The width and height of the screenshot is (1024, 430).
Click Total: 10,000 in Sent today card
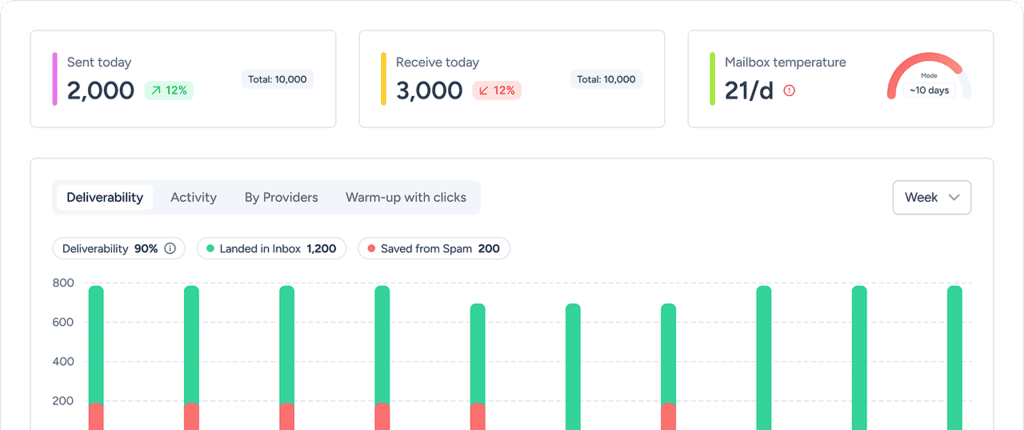pos(278,80)
